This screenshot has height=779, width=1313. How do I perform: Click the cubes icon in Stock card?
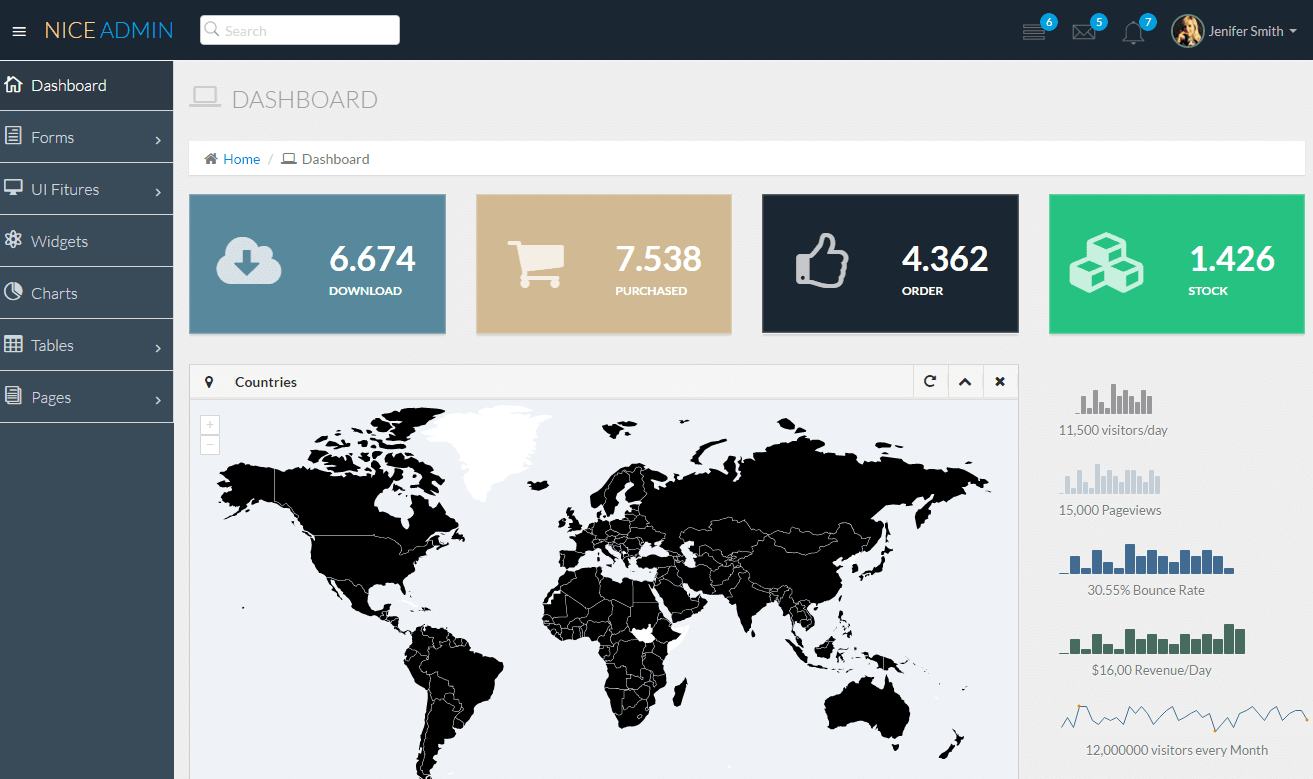click(x=1106, y=263)
